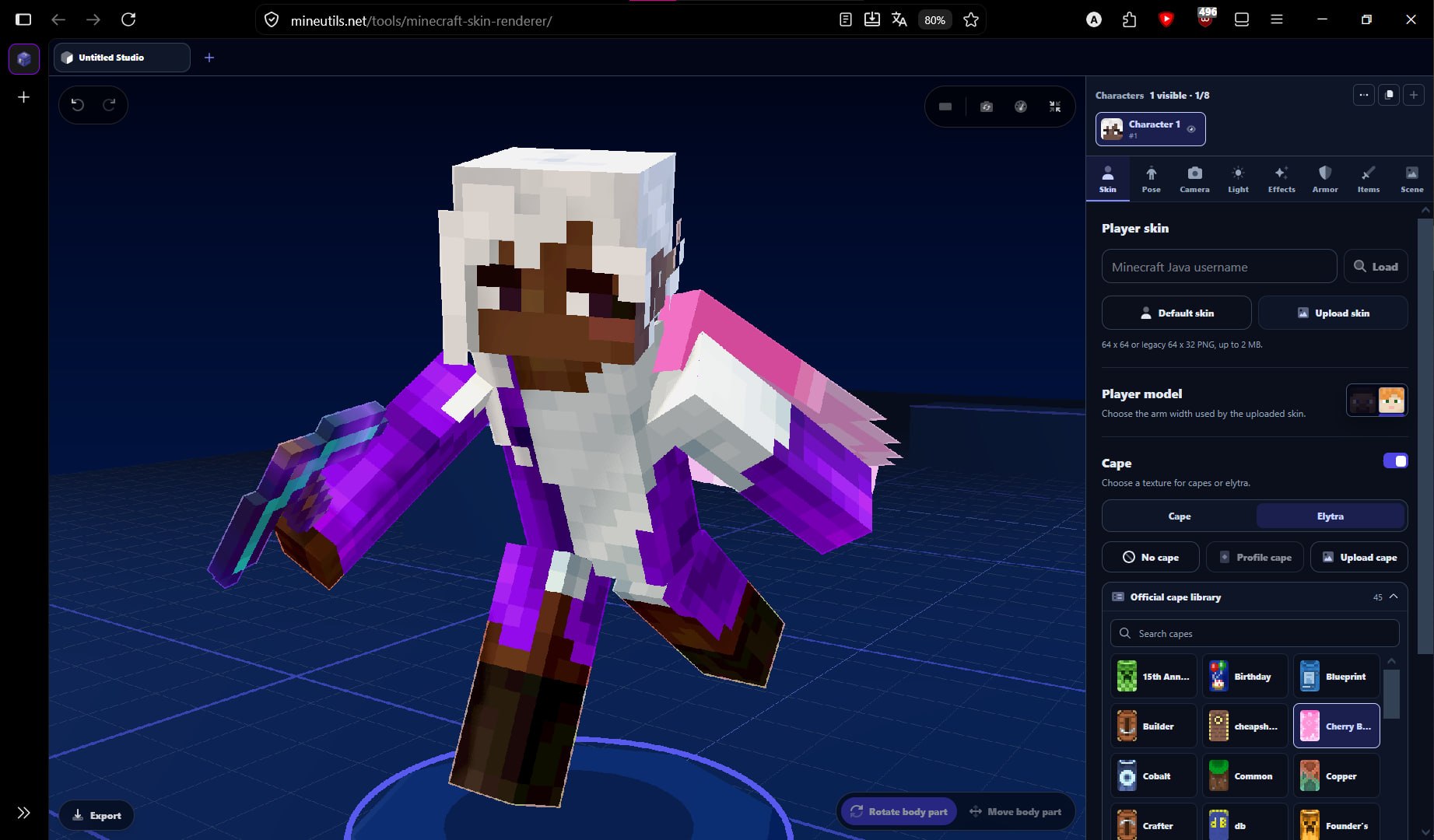This screenshot has width=1434, height=840.
Task: Open the Pose tab
Action: pyautogui.click(x=1152, y=179)
